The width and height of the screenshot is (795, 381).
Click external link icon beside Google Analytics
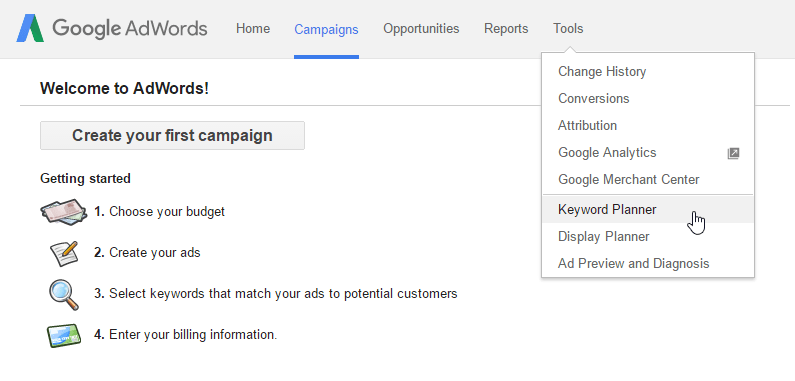point(733,153)
